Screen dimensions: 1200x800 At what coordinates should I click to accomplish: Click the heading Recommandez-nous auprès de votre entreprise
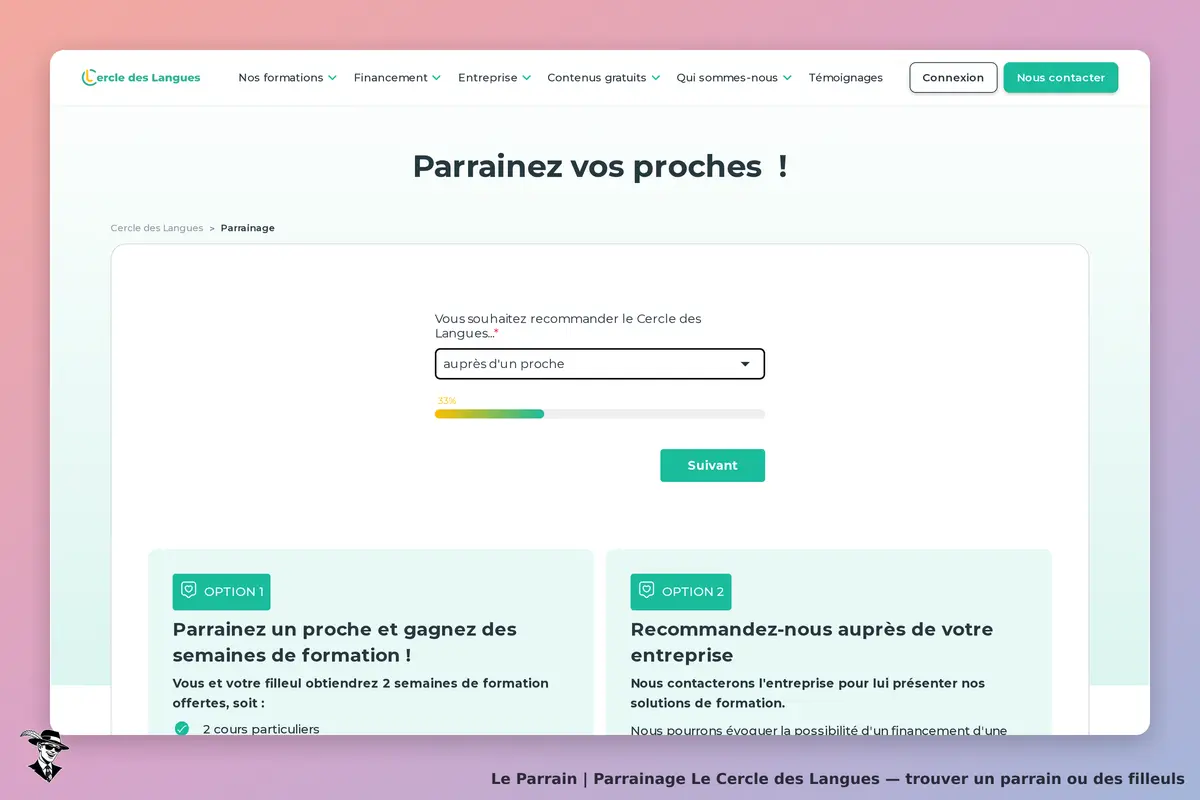tap(812, 642)
